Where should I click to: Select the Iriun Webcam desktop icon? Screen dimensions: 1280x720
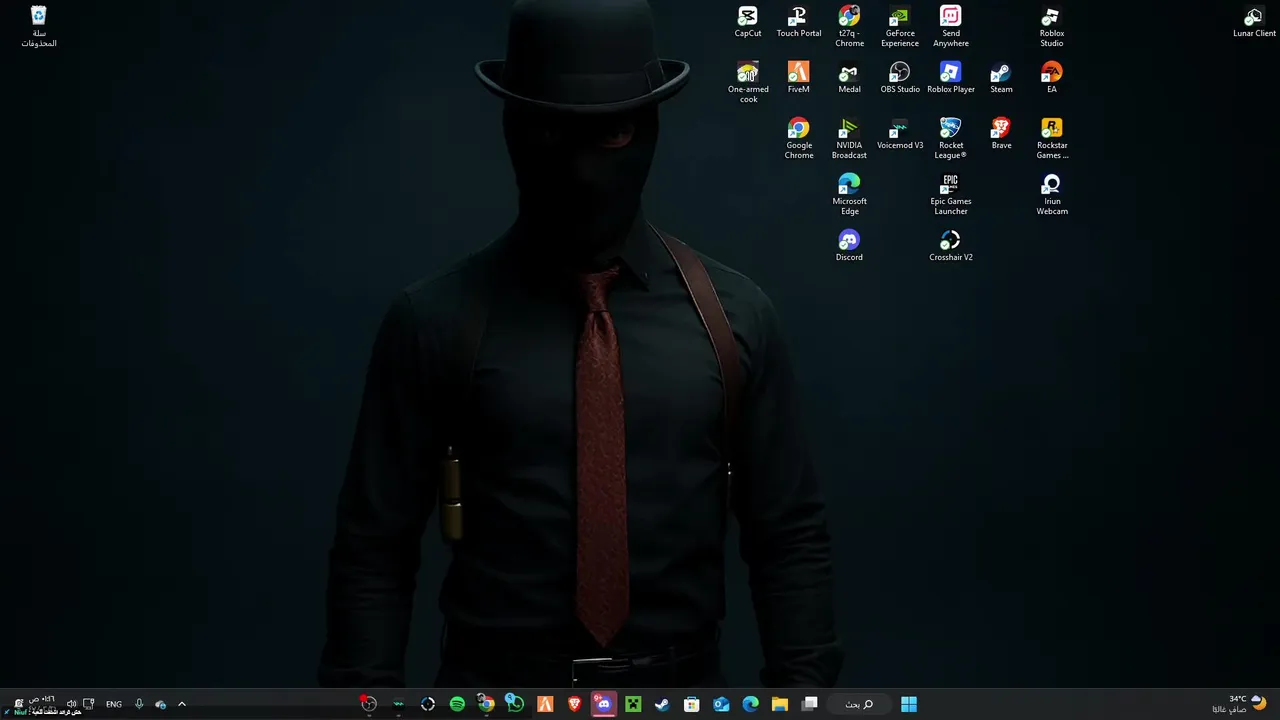1051,195
